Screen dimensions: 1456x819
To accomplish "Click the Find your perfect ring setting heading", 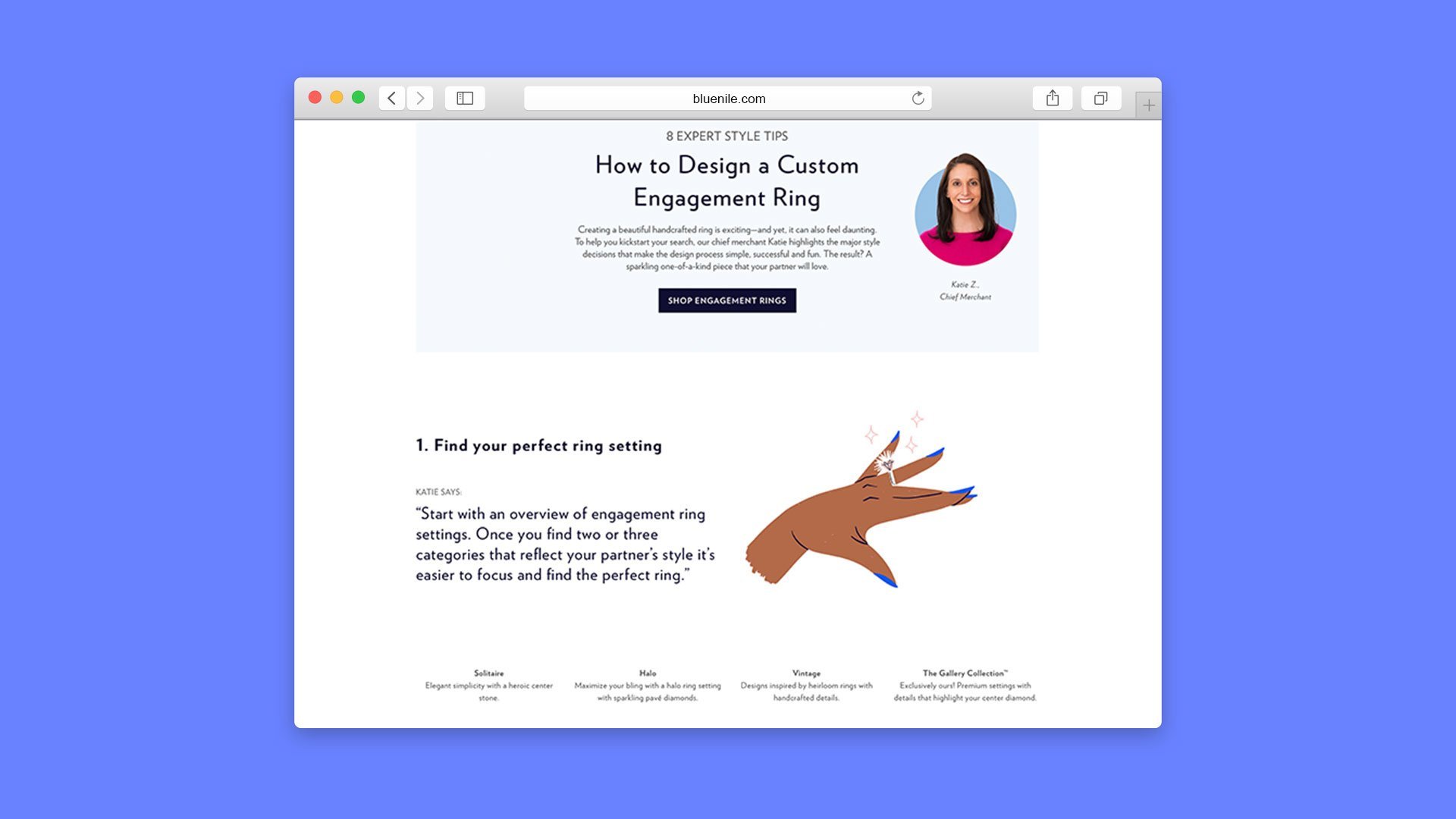I will tap(538, 446).
